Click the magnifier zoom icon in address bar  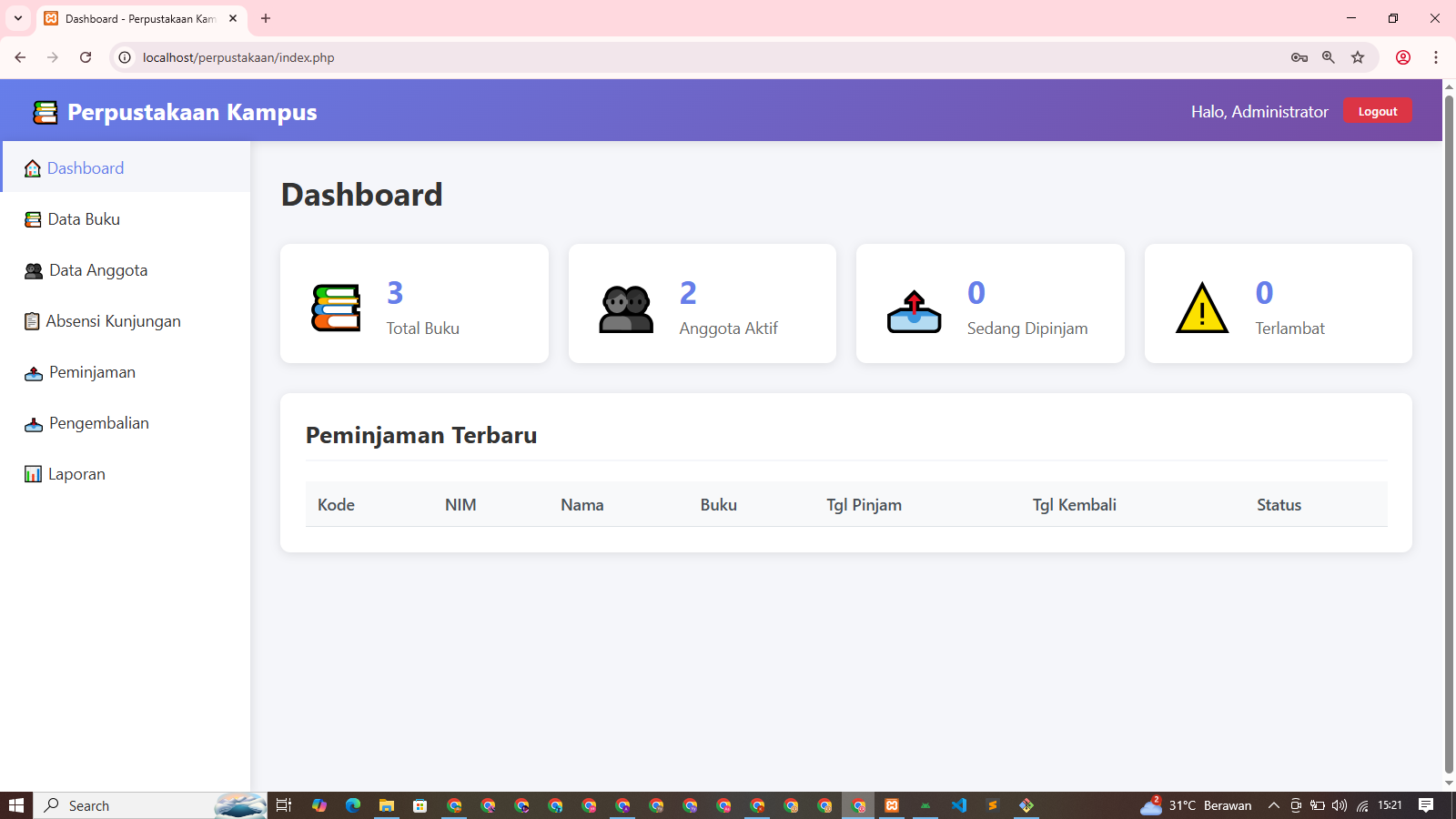click(x=1329, y=56)
